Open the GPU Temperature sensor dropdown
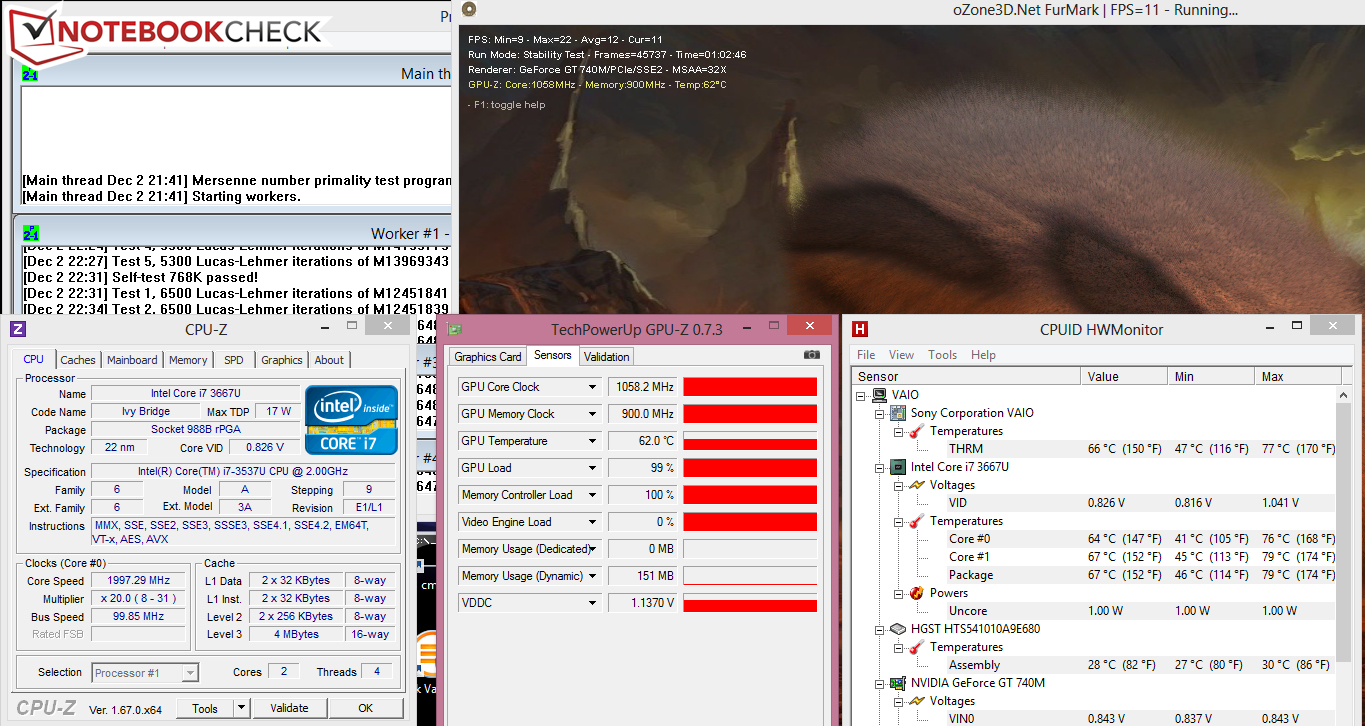1365x726 pixels. click(592, 441)
